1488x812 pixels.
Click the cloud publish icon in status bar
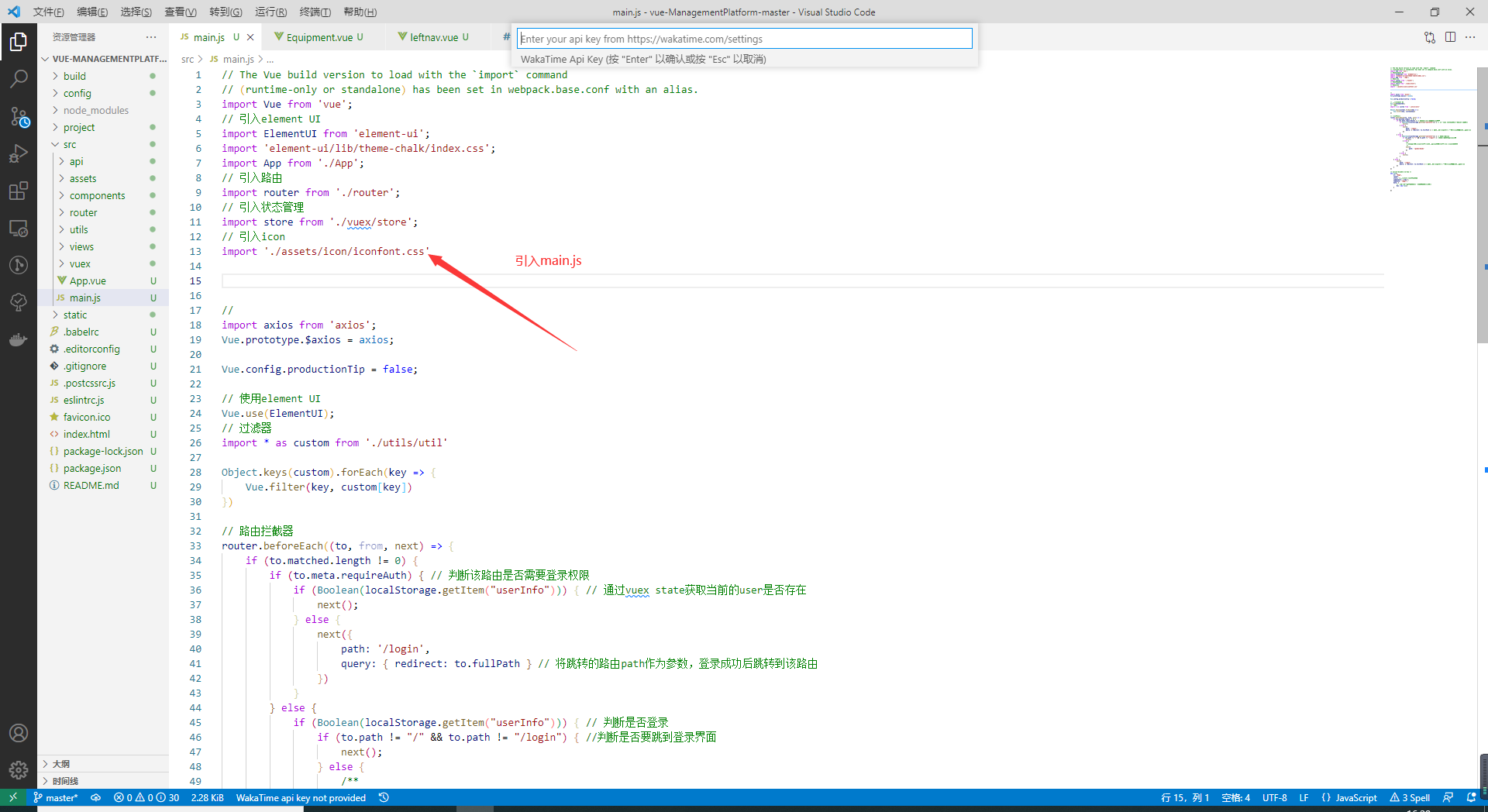tap(95, 797)
